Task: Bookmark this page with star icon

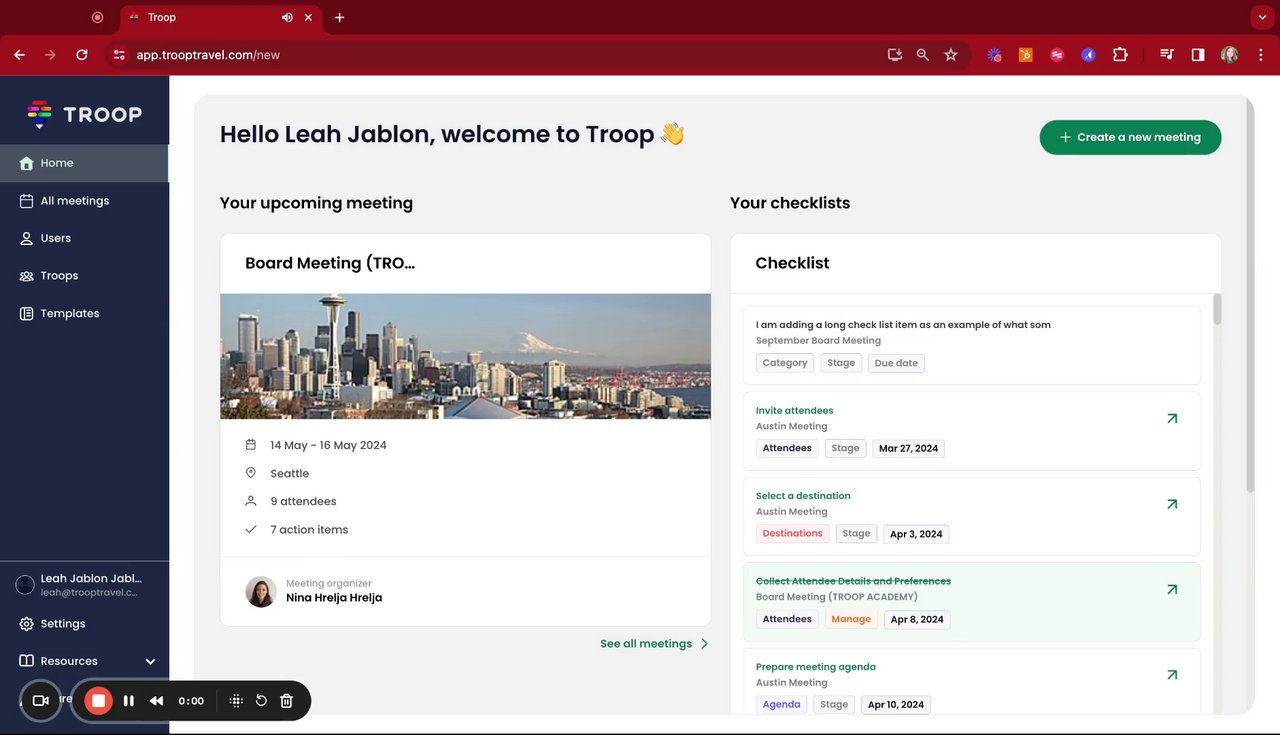Action: click(951, 55)
